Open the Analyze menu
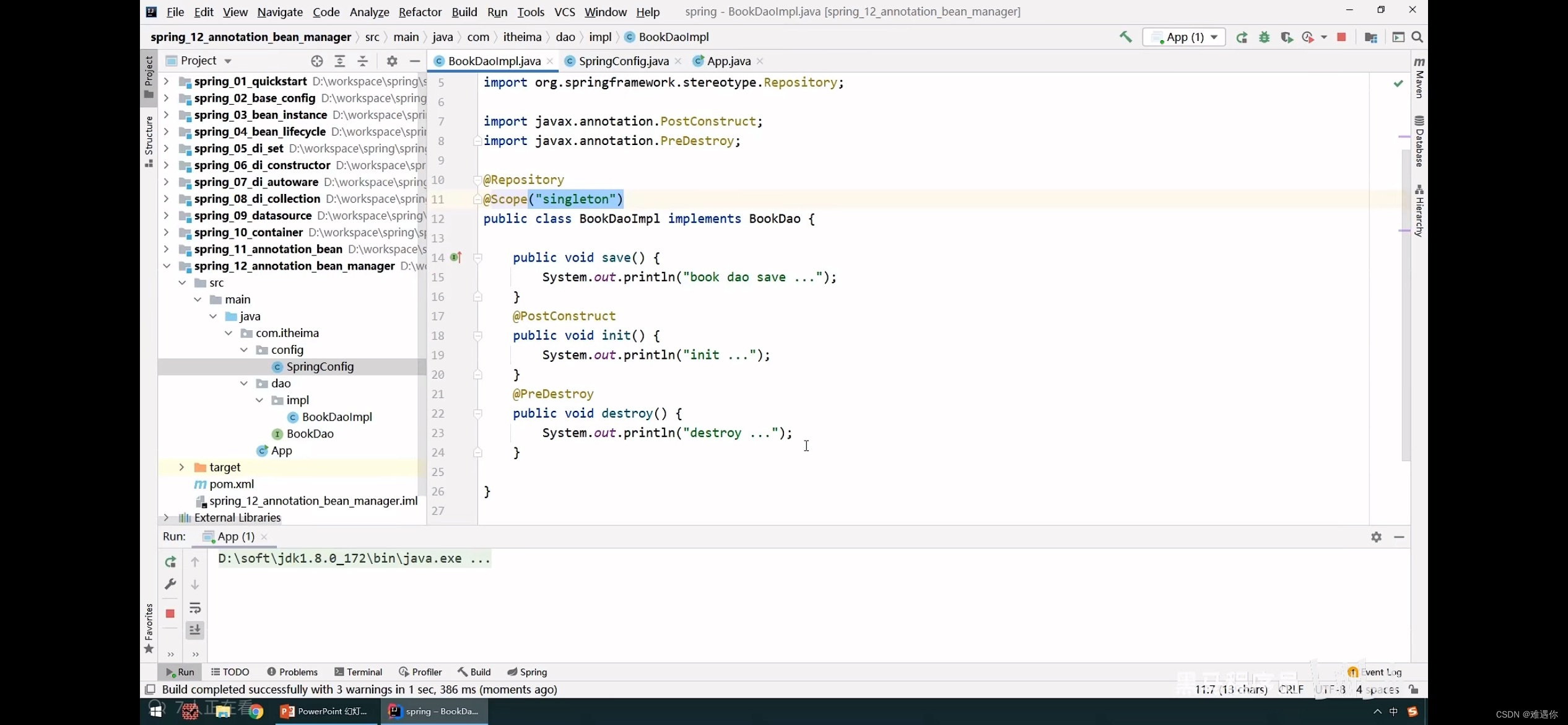 click(x=369, y=12)
